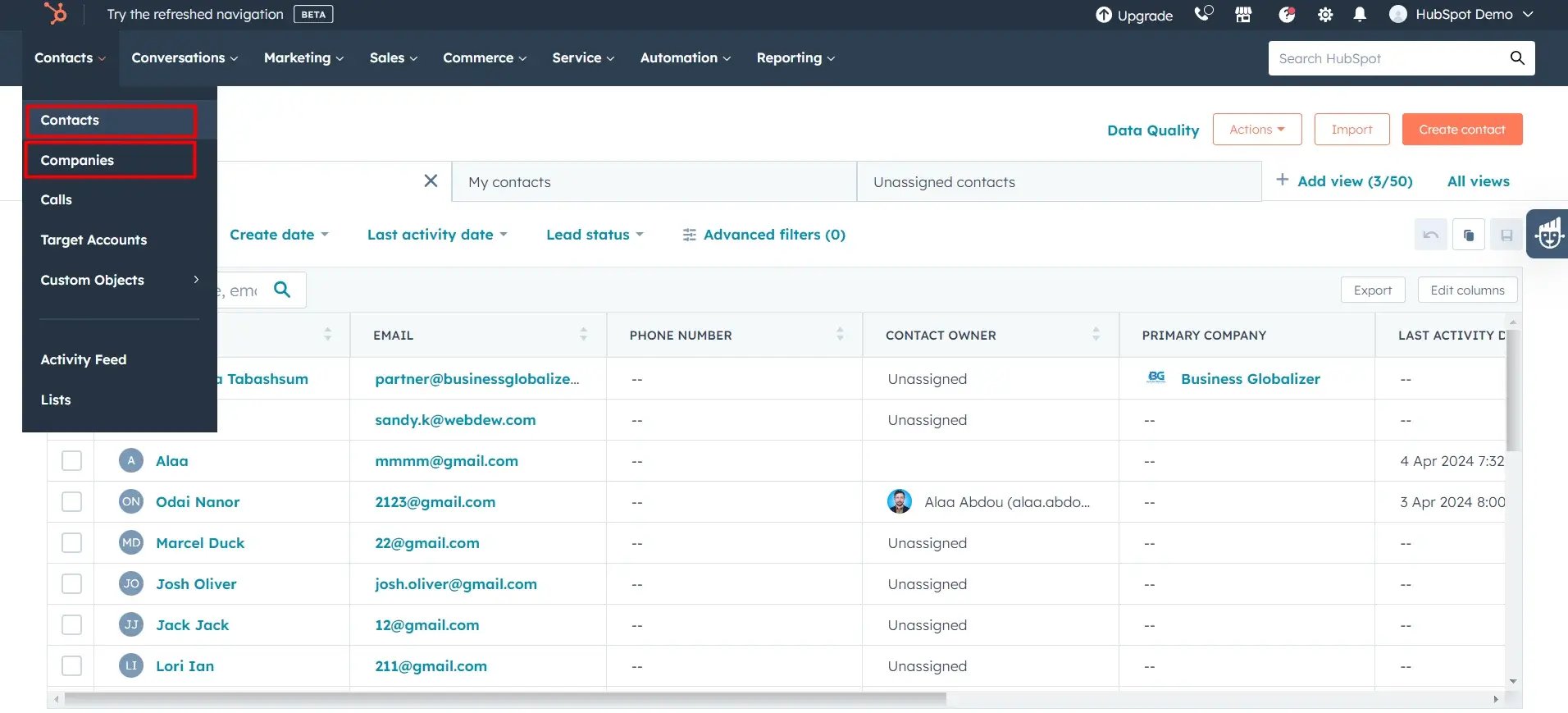1568x713 pixels.
Task: Open the Automation menu dropdown
Action: point(686,57)
